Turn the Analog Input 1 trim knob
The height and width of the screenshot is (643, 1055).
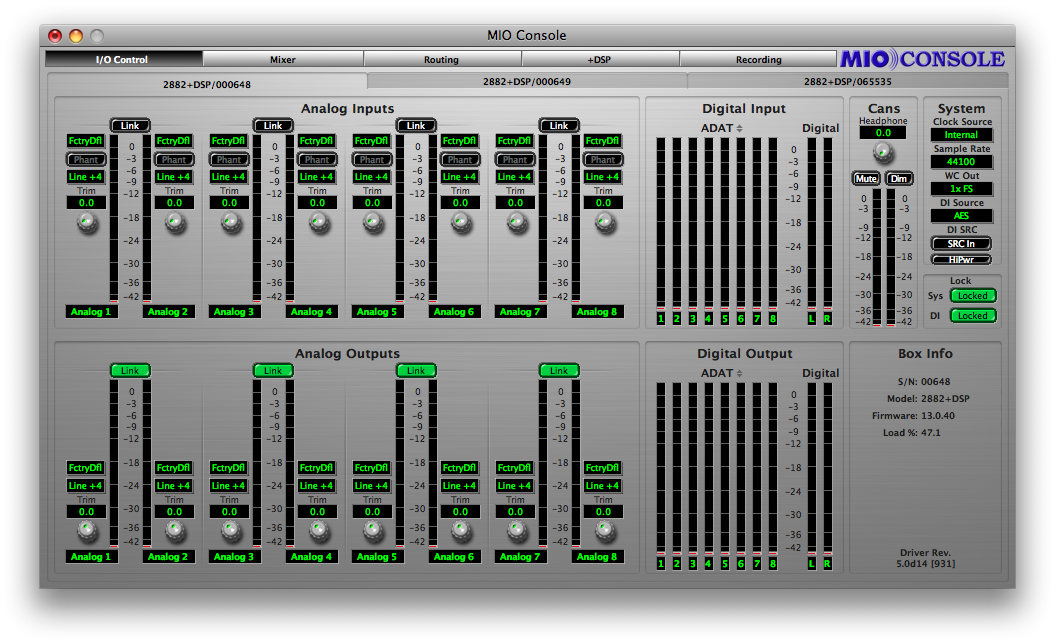(x=87, y=223)
